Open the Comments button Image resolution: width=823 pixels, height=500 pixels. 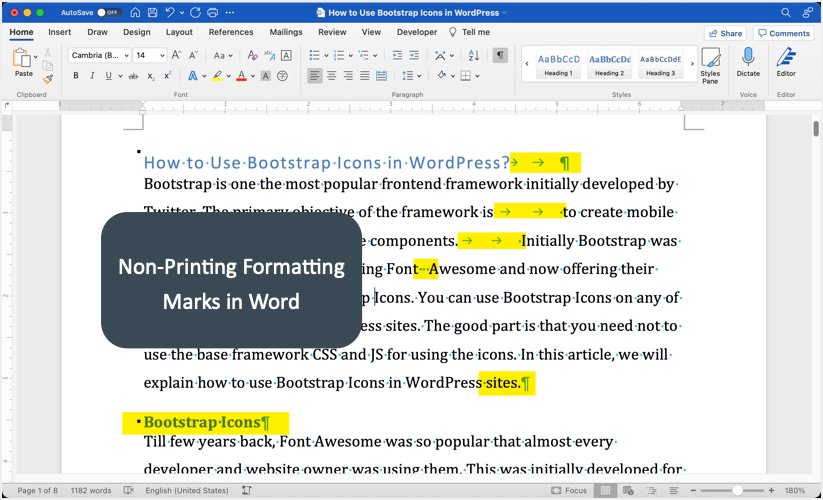pyautogui.click(x=783, y=33)
